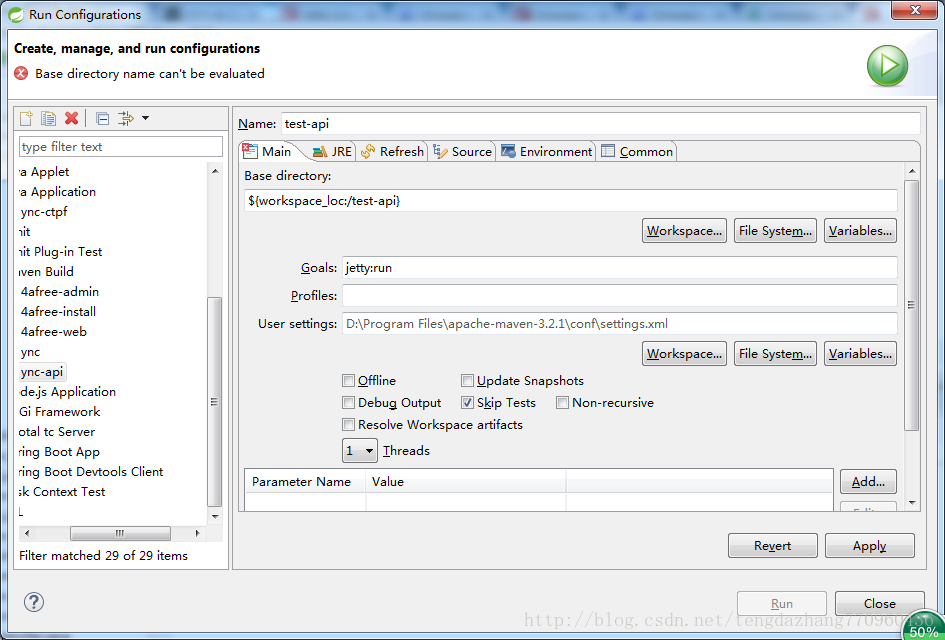The width and height of the screenshot is (945, 640).
Task: Select the ync-api configuration
Action: [42, 372]
